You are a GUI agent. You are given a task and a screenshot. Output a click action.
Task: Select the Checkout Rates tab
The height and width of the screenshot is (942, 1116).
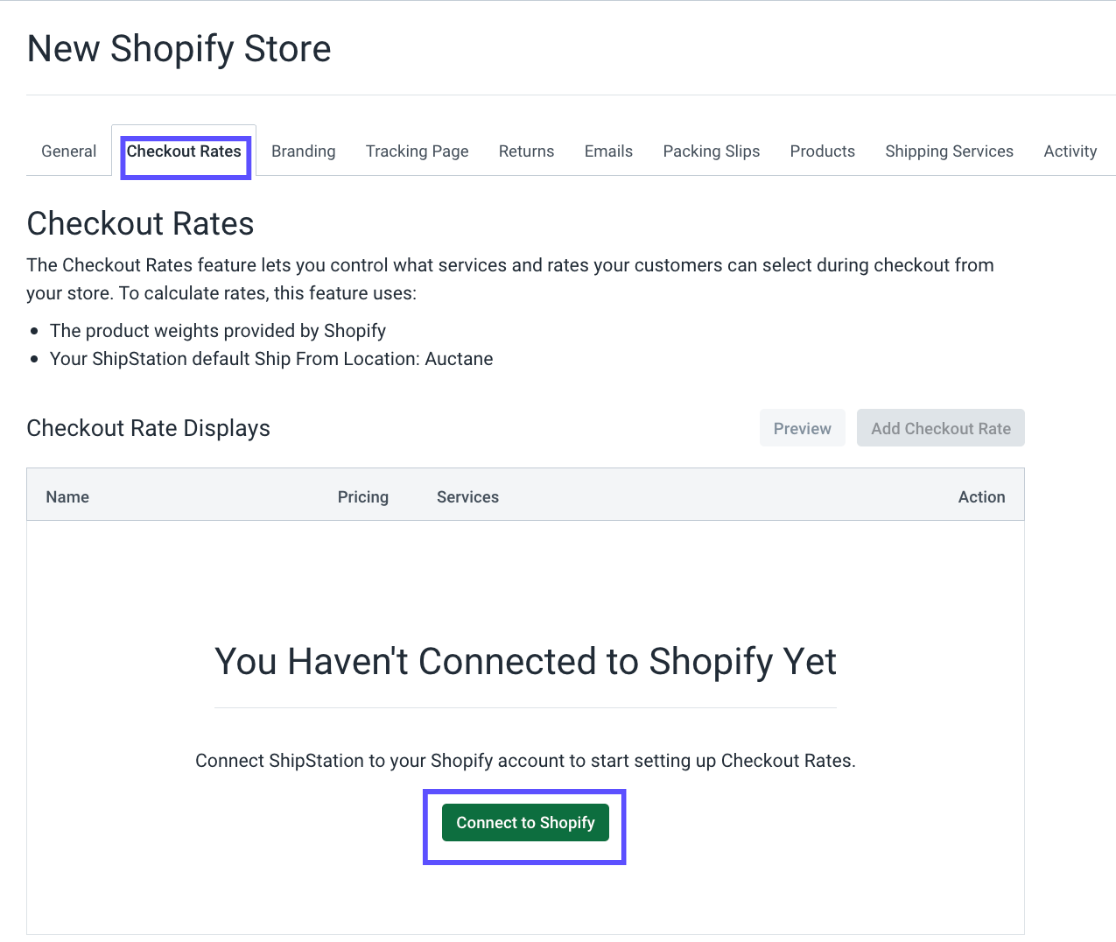(x=184, y=151)
